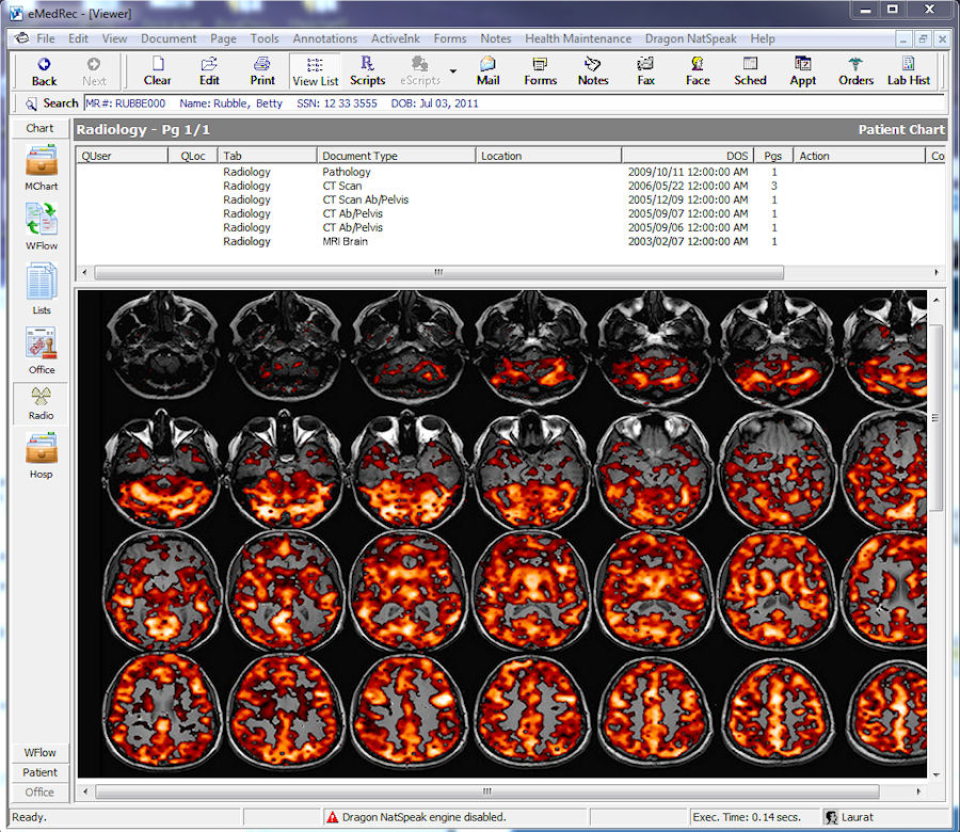
Task: Open the Hosp chart section
Action: (x=41, y=457)
